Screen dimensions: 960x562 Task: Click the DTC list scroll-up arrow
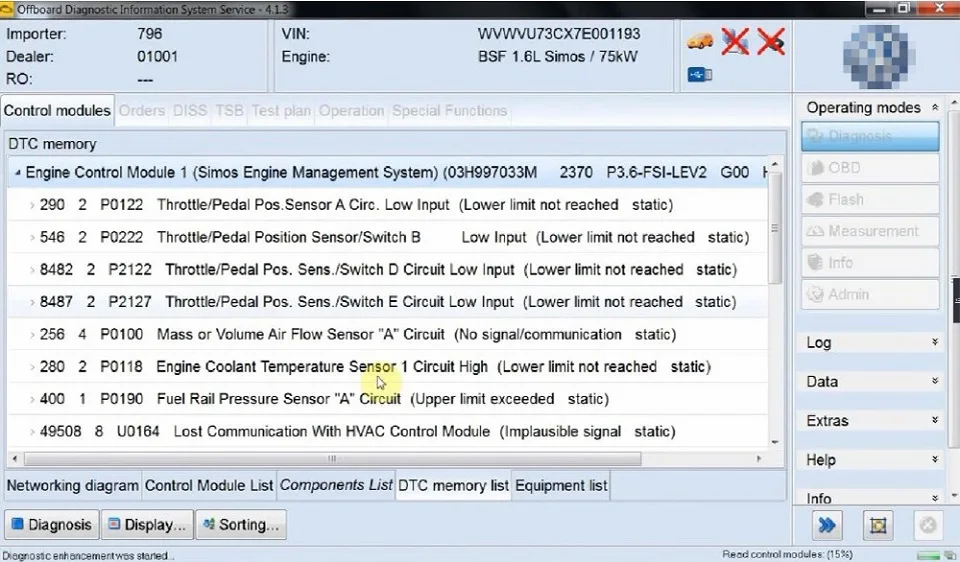pyautogui.click(x=775, y=164)
